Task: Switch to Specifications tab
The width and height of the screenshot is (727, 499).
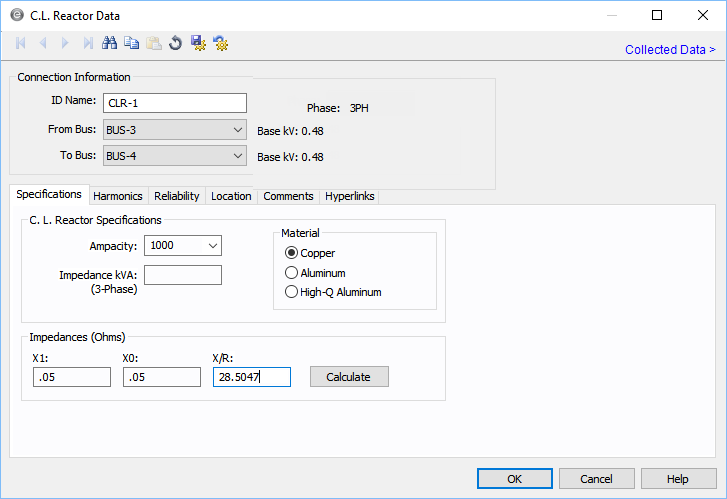Action: coord(49,194)
